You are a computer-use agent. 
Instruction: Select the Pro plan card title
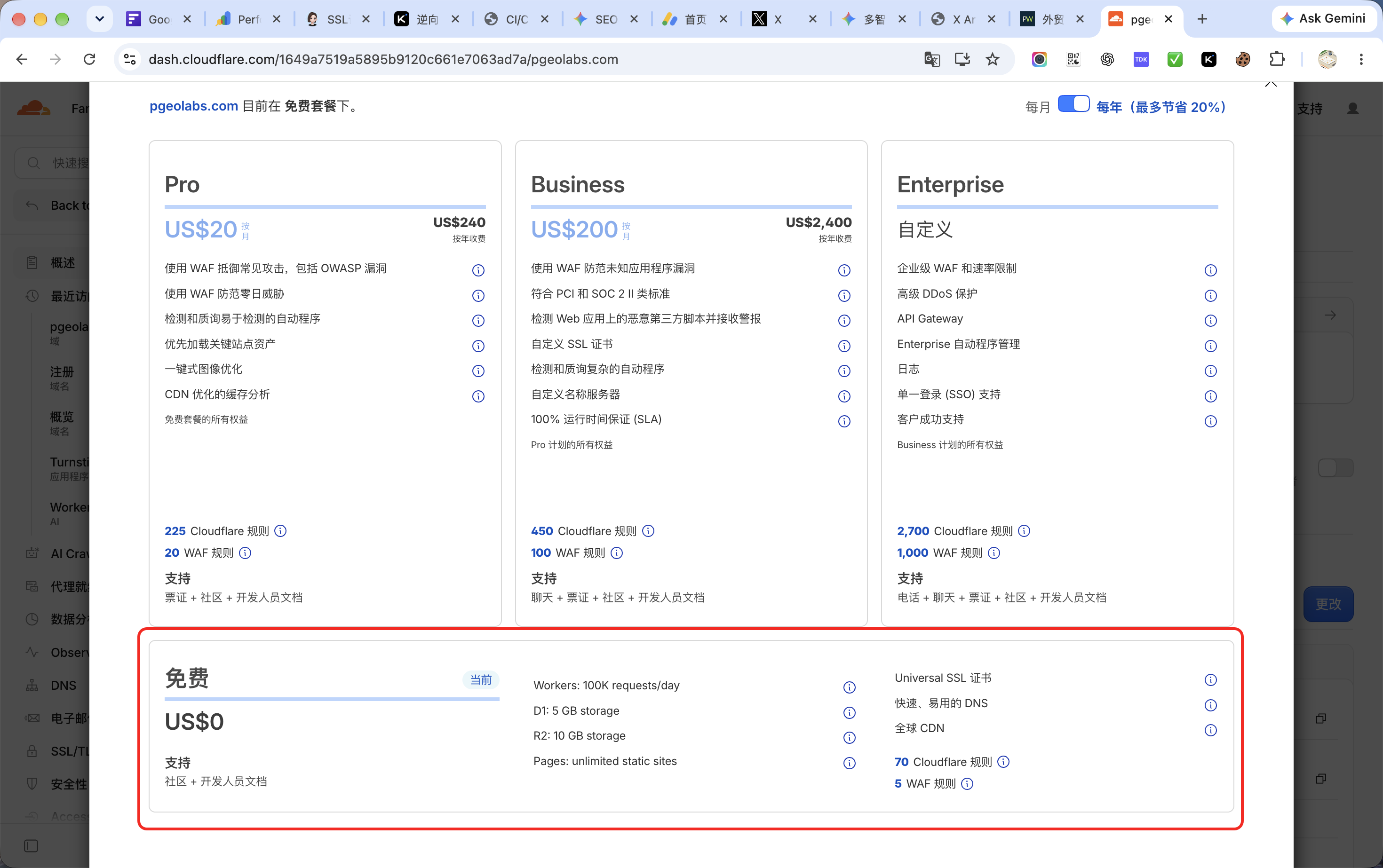coord(182,184)
